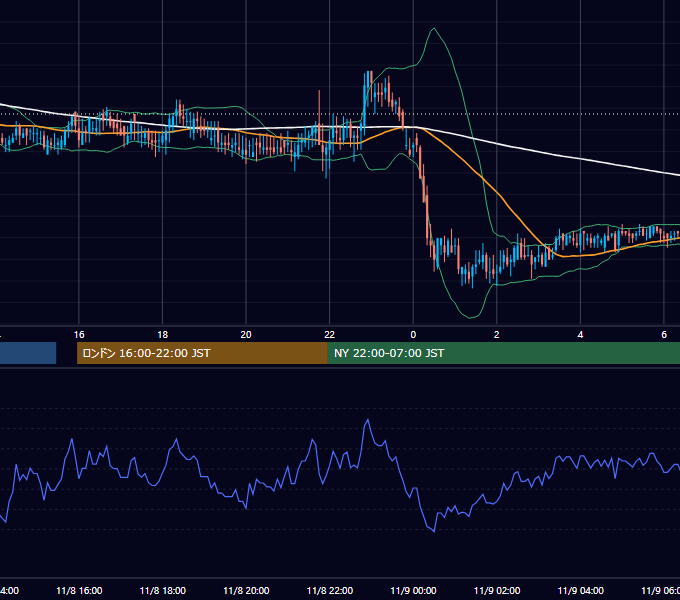Click the ロンドン 16:00-22:00 JST session bar
Image resolution: width=680 pixels, height=600 pixels.
[202, 353]
